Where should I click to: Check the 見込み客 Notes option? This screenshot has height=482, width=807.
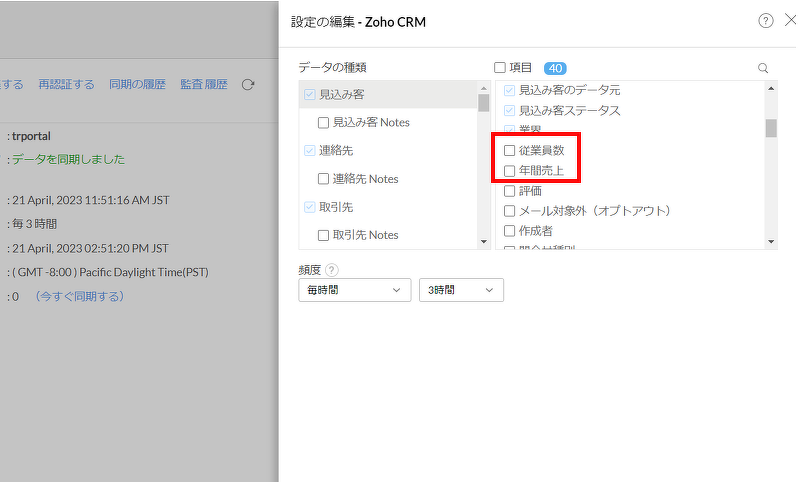323,123
